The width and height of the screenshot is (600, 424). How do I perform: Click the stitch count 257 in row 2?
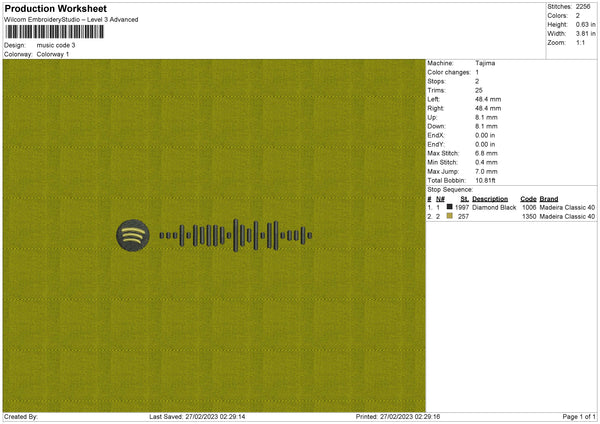click(463, 217)
